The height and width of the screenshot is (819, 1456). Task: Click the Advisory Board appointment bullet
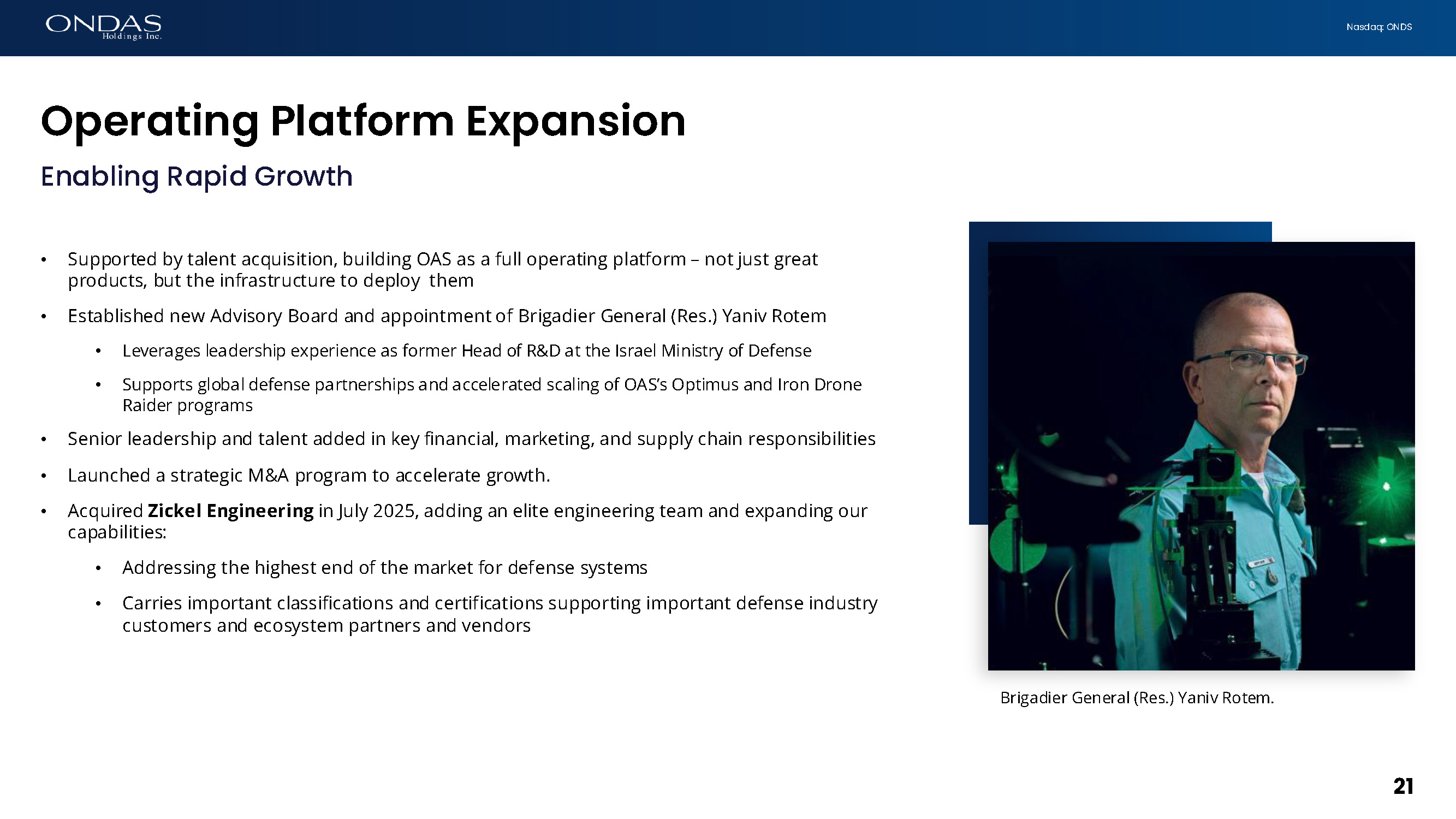point(447,316)
